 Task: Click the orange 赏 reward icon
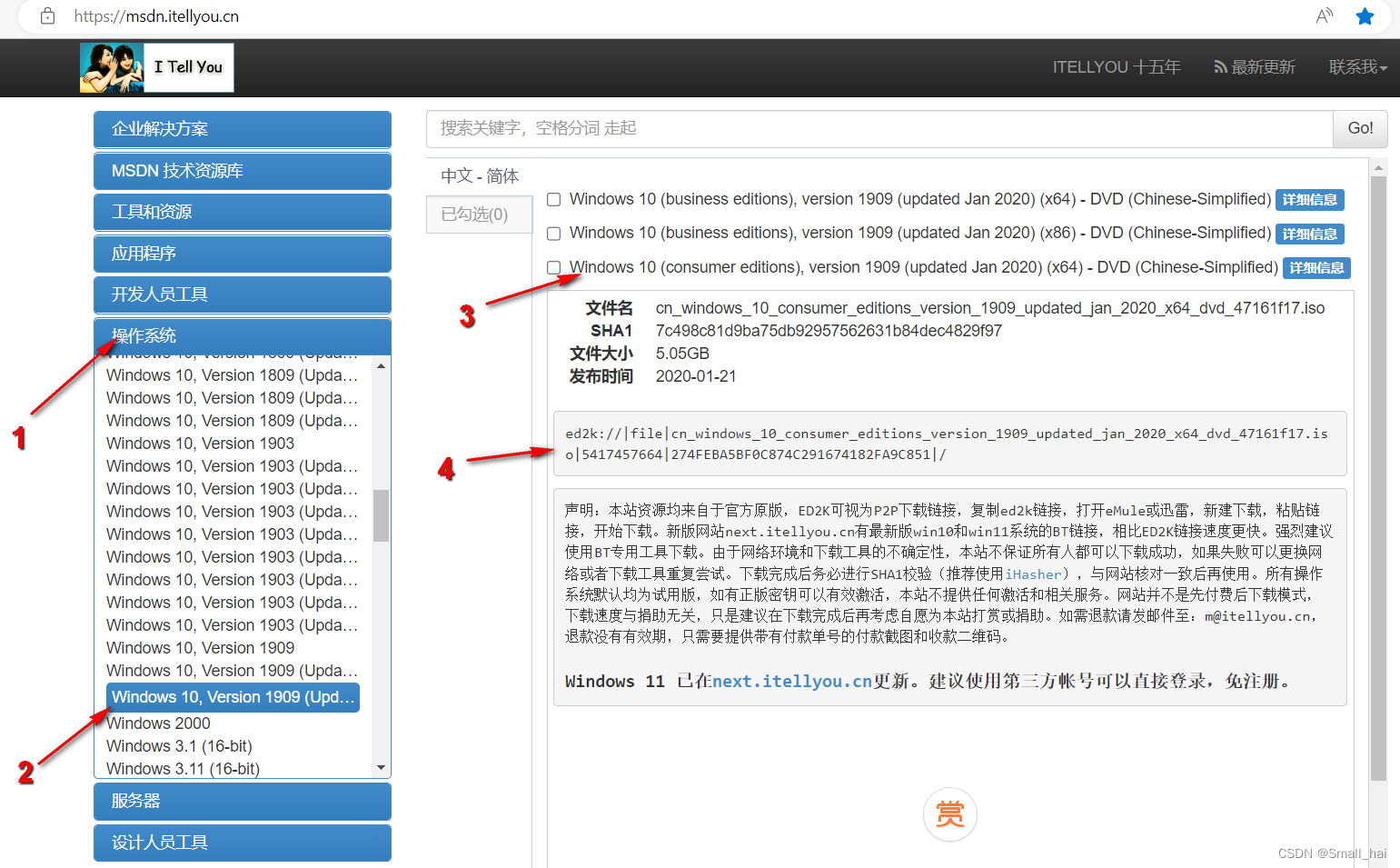949,813
